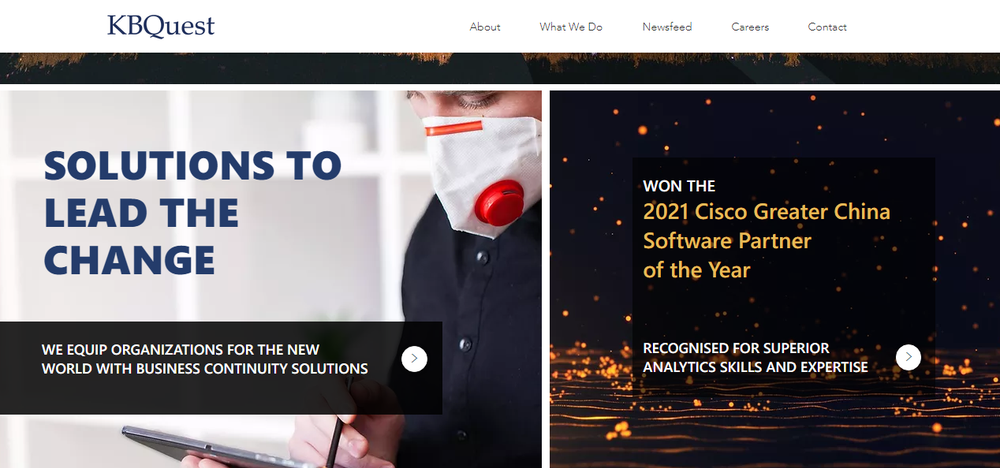Screen dimensions: 1000x468
Task: Navigate to Careers
Action: 750,27
